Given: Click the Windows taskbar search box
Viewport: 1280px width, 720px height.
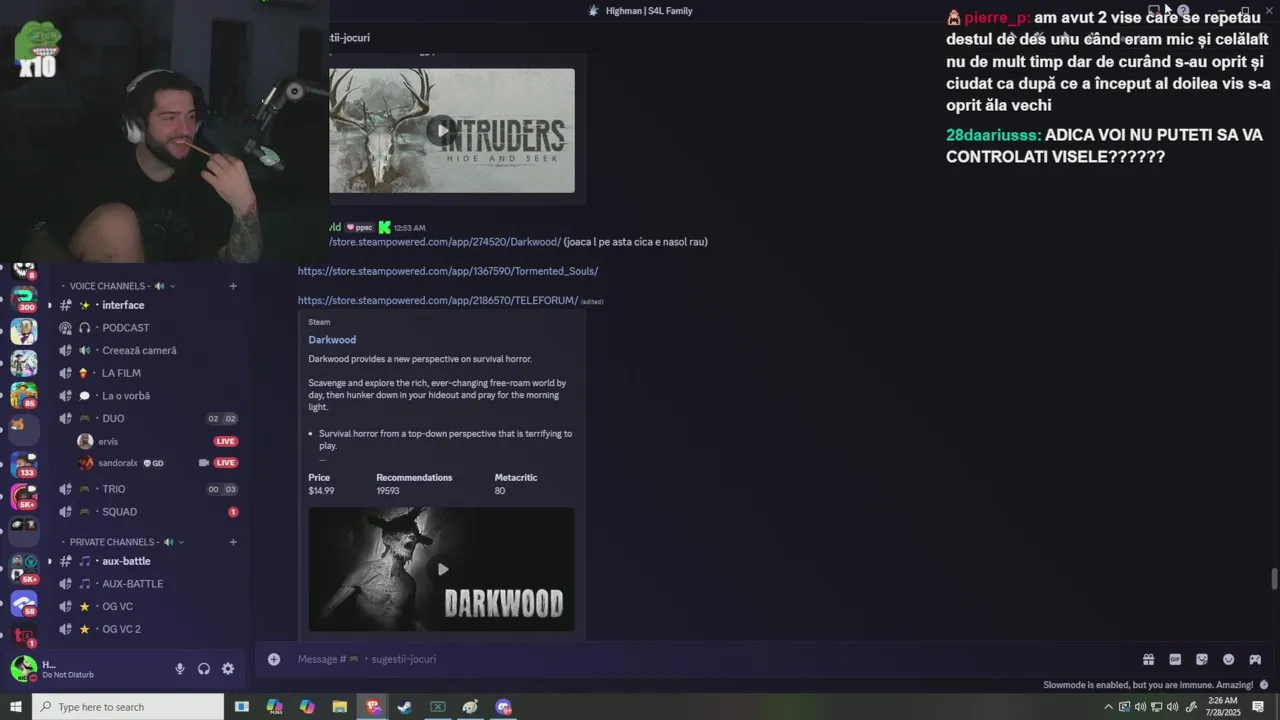Looking at the screenshot, I should [x=128, y=707].
